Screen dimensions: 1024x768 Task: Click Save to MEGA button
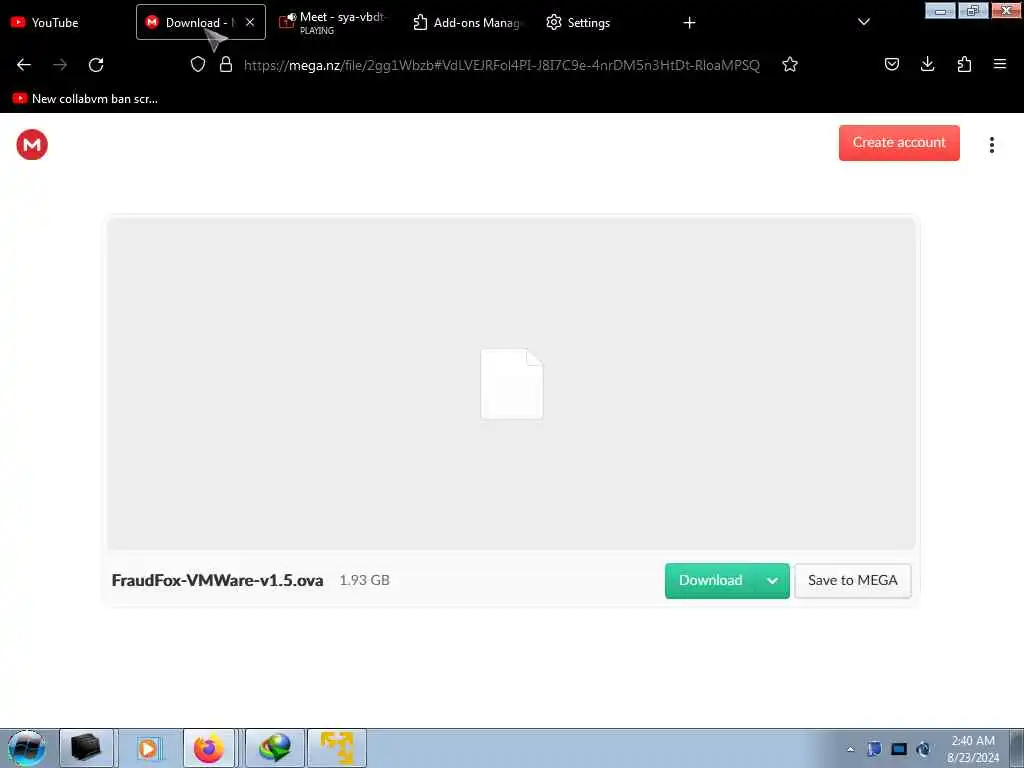pos(853,581)
